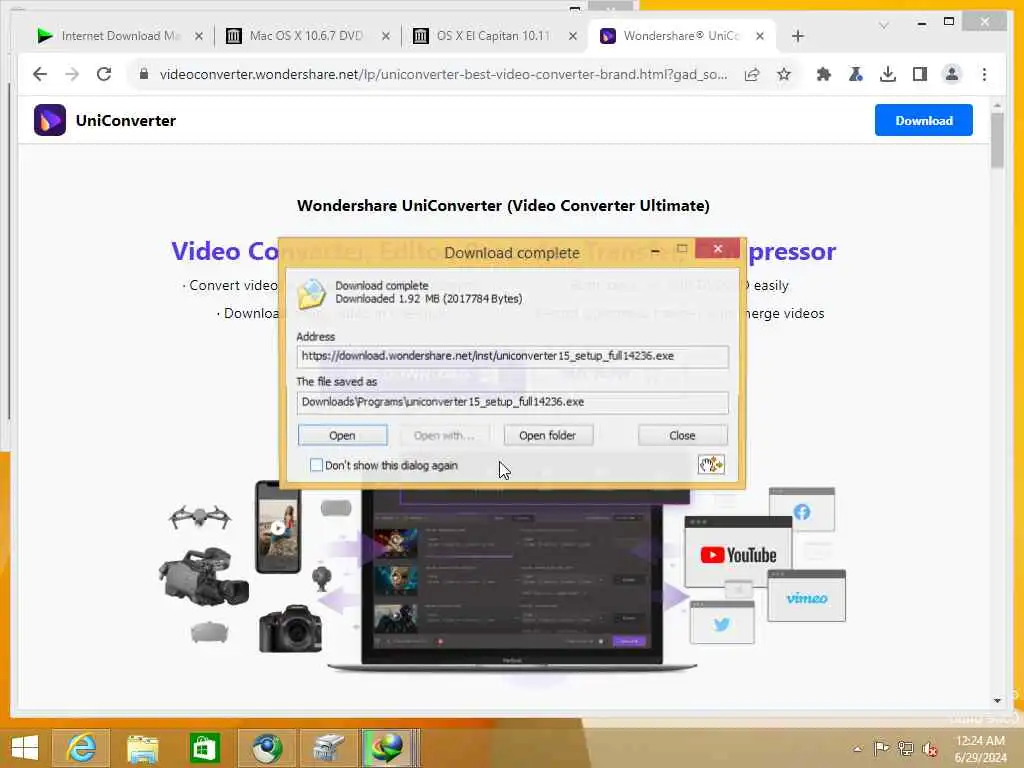Open the Chrome three-dot menu
The width and height of the screenshot is (1024, 768).
tap(984, 74)
